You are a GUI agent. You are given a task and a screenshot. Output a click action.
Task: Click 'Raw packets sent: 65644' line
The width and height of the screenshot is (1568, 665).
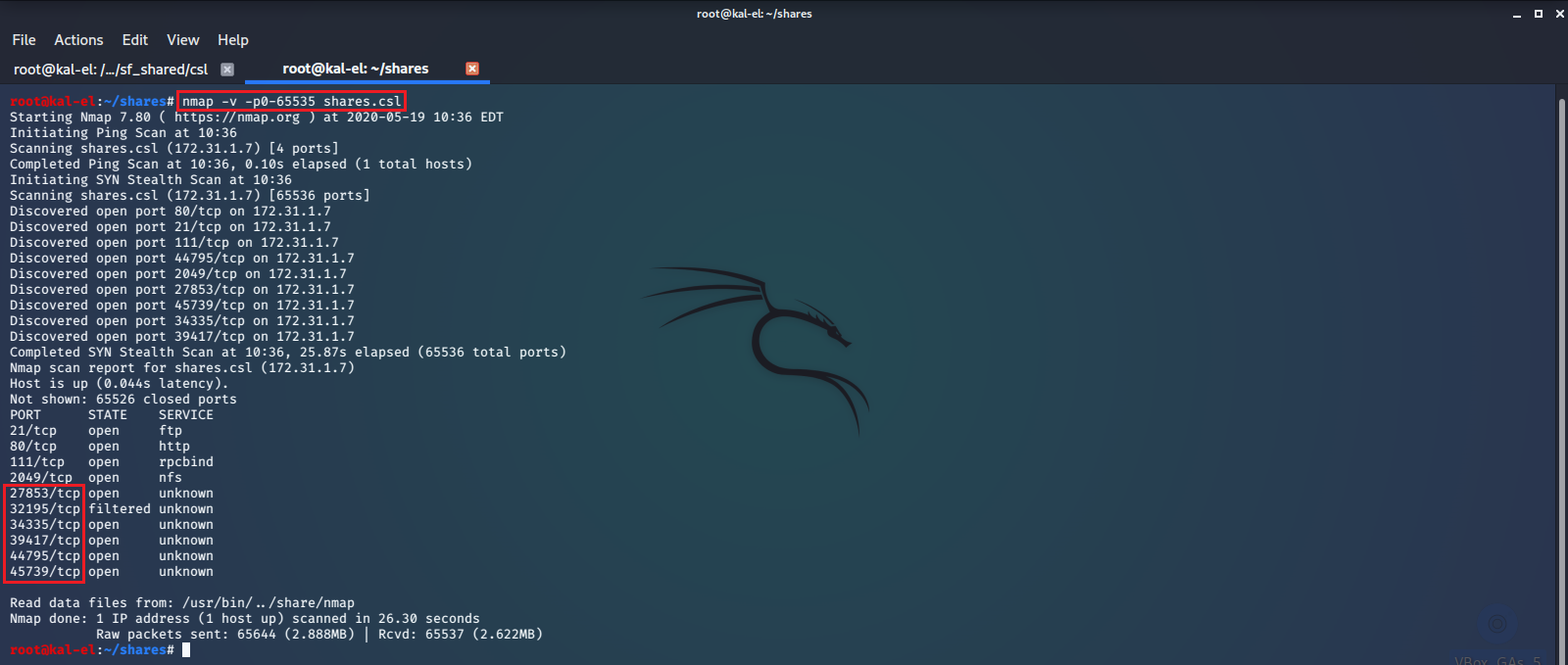319,634
